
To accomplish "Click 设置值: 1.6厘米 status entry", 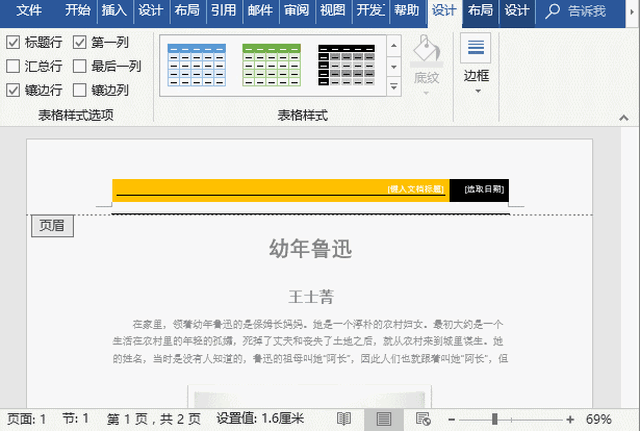I will click(x=260, y=419).
